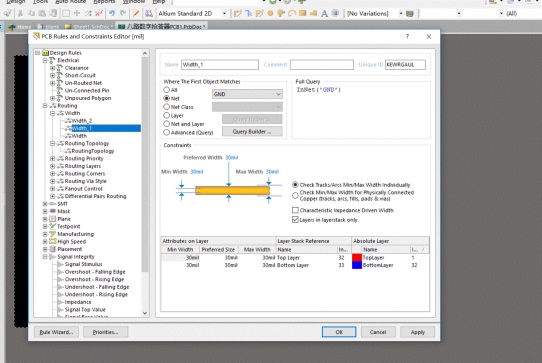The image size is (542, 363).
Task: Expand the Clearance rule node
Action: pyautogui.click(x=53, y=68)
